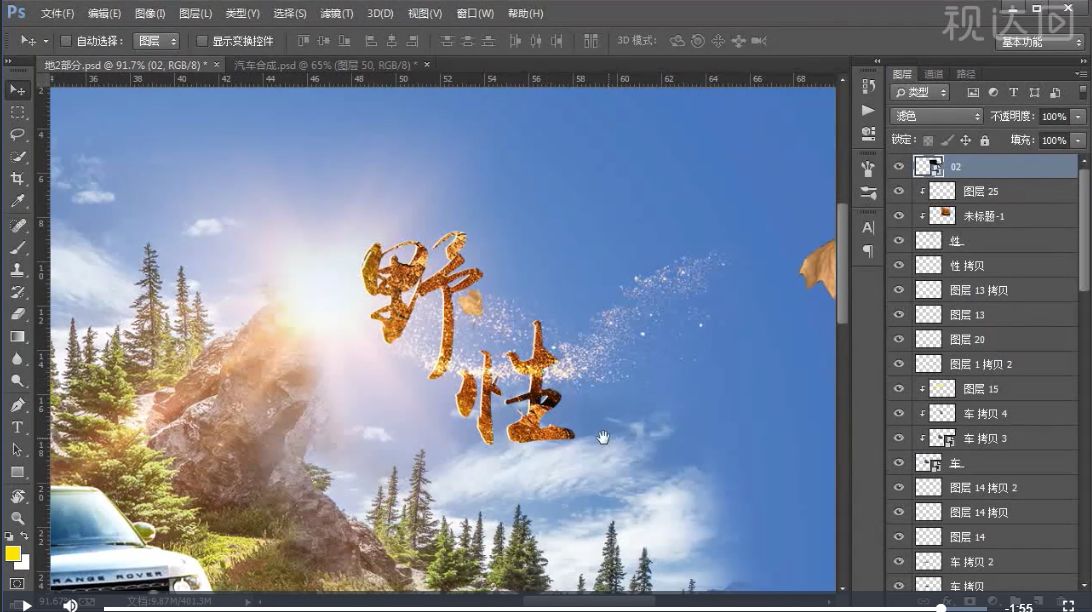Close the 地2部分.psd document tab
The height and width of the screenshot is (612, 1092).
tap(217, 65)
